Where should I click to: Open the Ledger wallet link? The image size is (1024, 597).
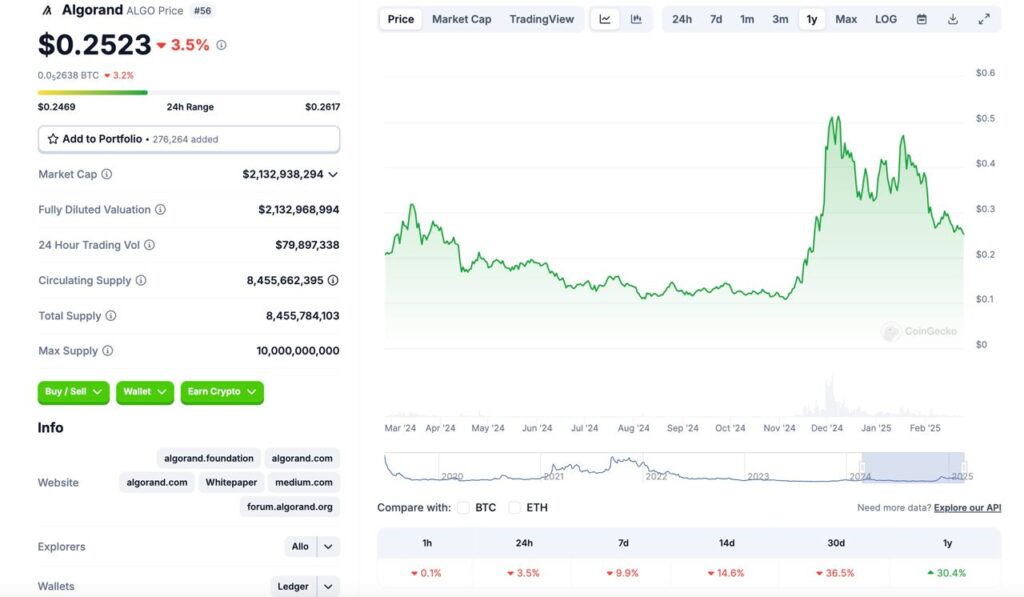pos(293,587)
